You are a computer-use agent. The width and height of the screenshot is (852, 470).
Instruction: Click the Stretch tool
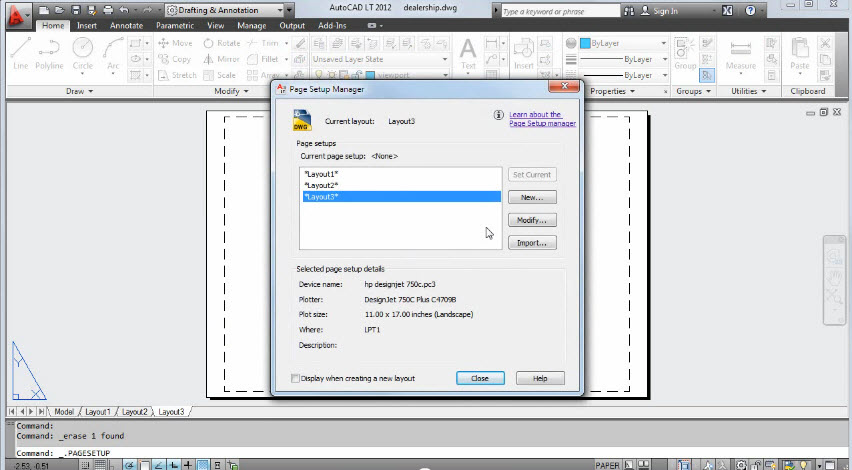tap(177, 75)
